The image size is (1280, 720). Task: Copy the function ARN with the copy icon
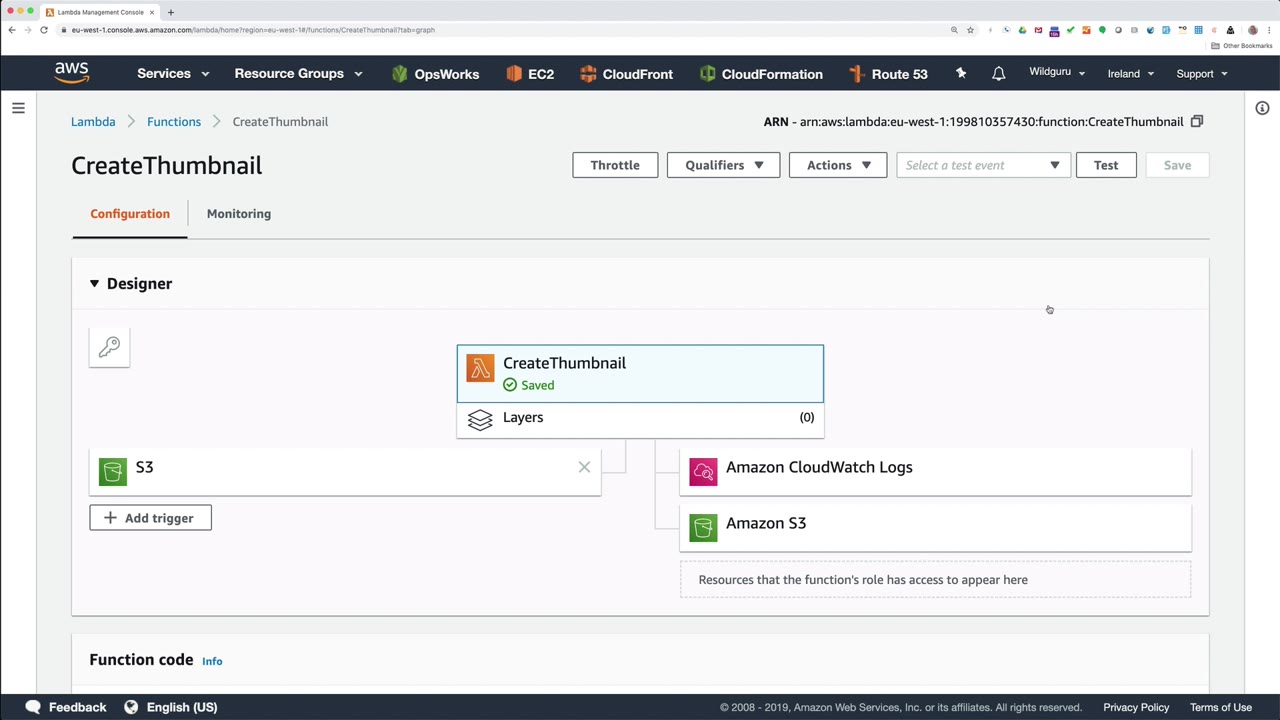[x=1196, y=121]
